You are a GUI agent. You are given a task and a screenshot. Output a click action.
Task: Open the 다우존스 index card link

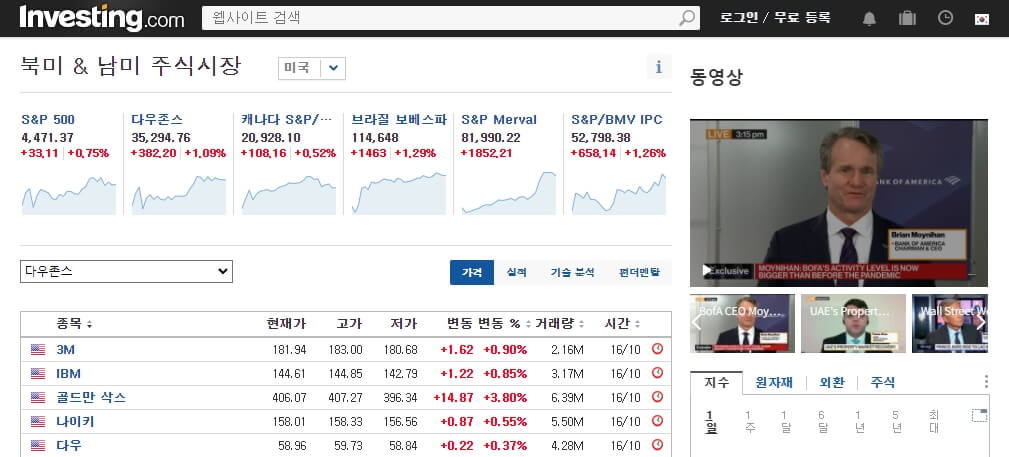[x=157, y=120]
